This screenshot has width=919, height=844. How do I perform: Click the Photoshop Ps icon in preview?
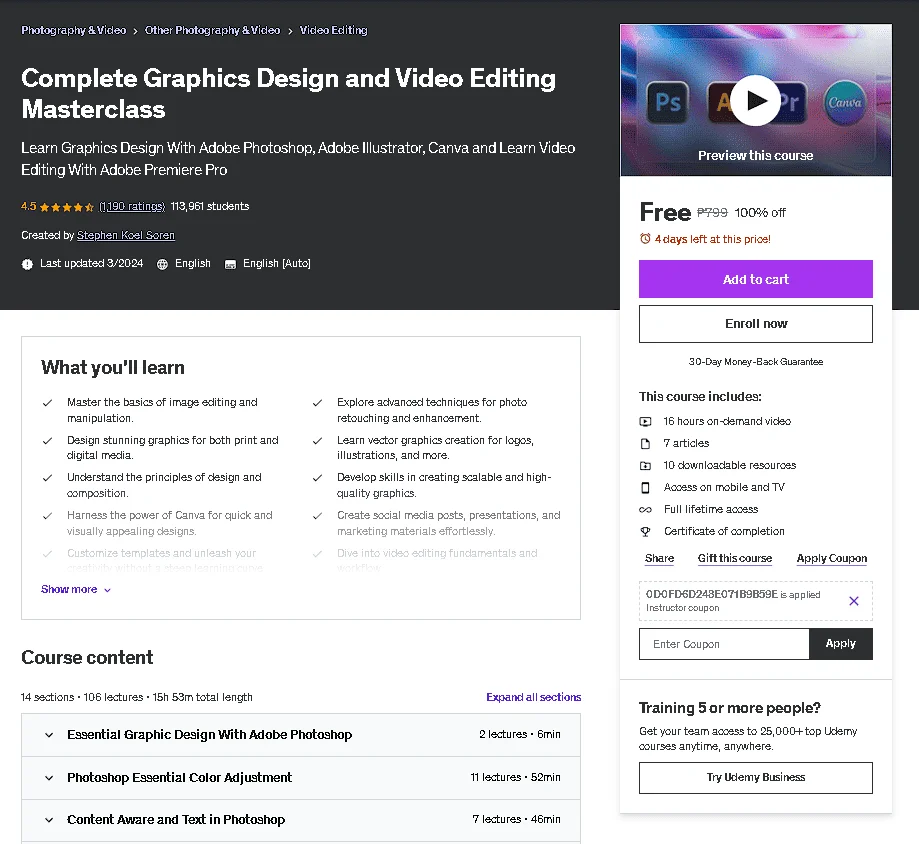click(x=668, y=103)
